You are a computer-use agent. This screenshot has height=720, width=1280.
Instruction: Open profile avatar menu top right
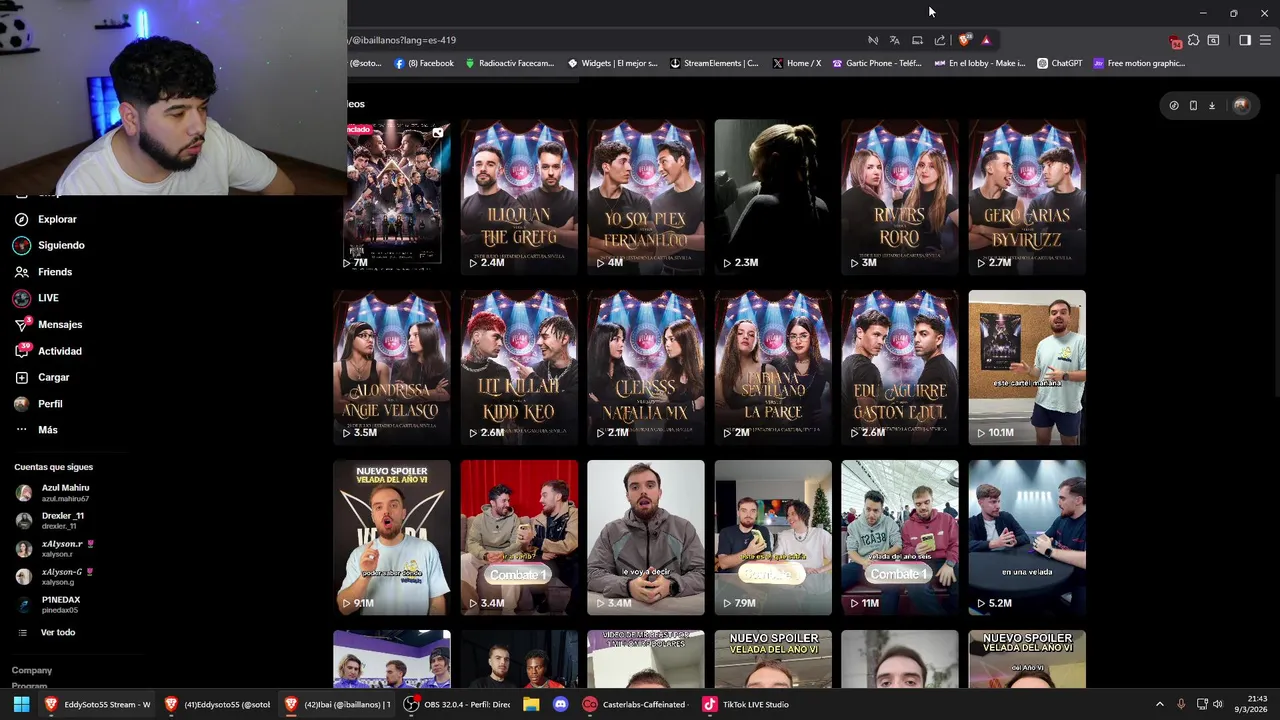[1241, 105]
